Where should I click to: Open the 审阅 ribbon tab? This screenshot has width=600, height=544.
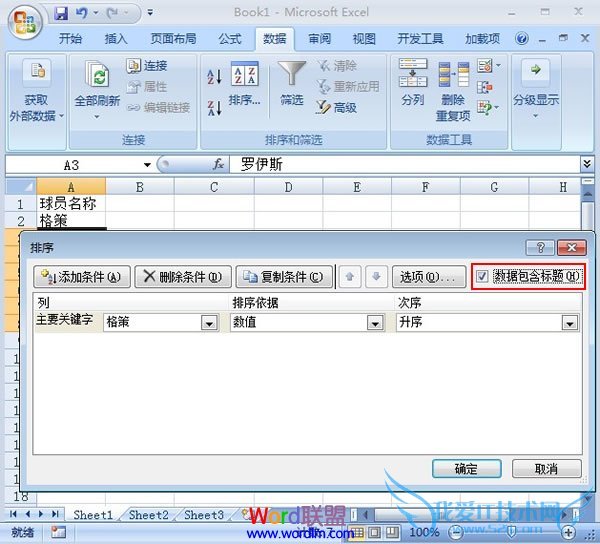click(320, 39)
